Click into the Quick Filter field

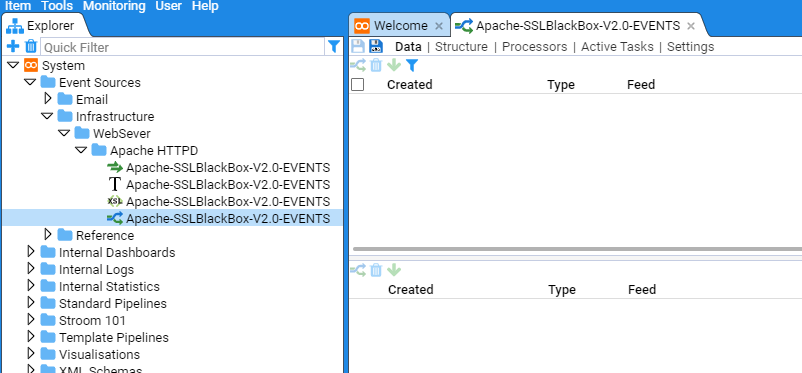pyautogui.click(x=183, y=47)
